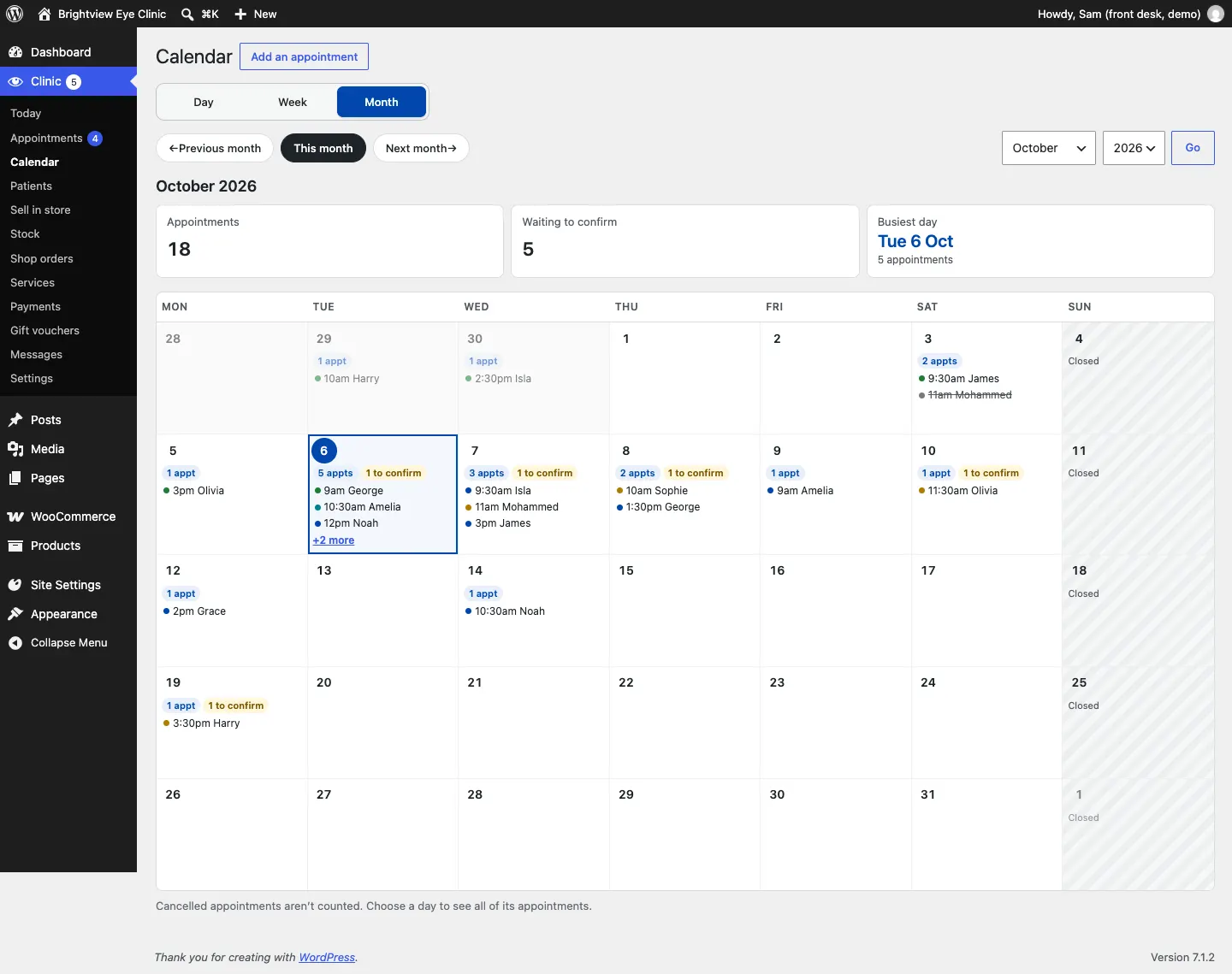This screenshot has height=974, width=1232.
Task: Click the Pages icon in sidebar
Action: coord(15,478)
